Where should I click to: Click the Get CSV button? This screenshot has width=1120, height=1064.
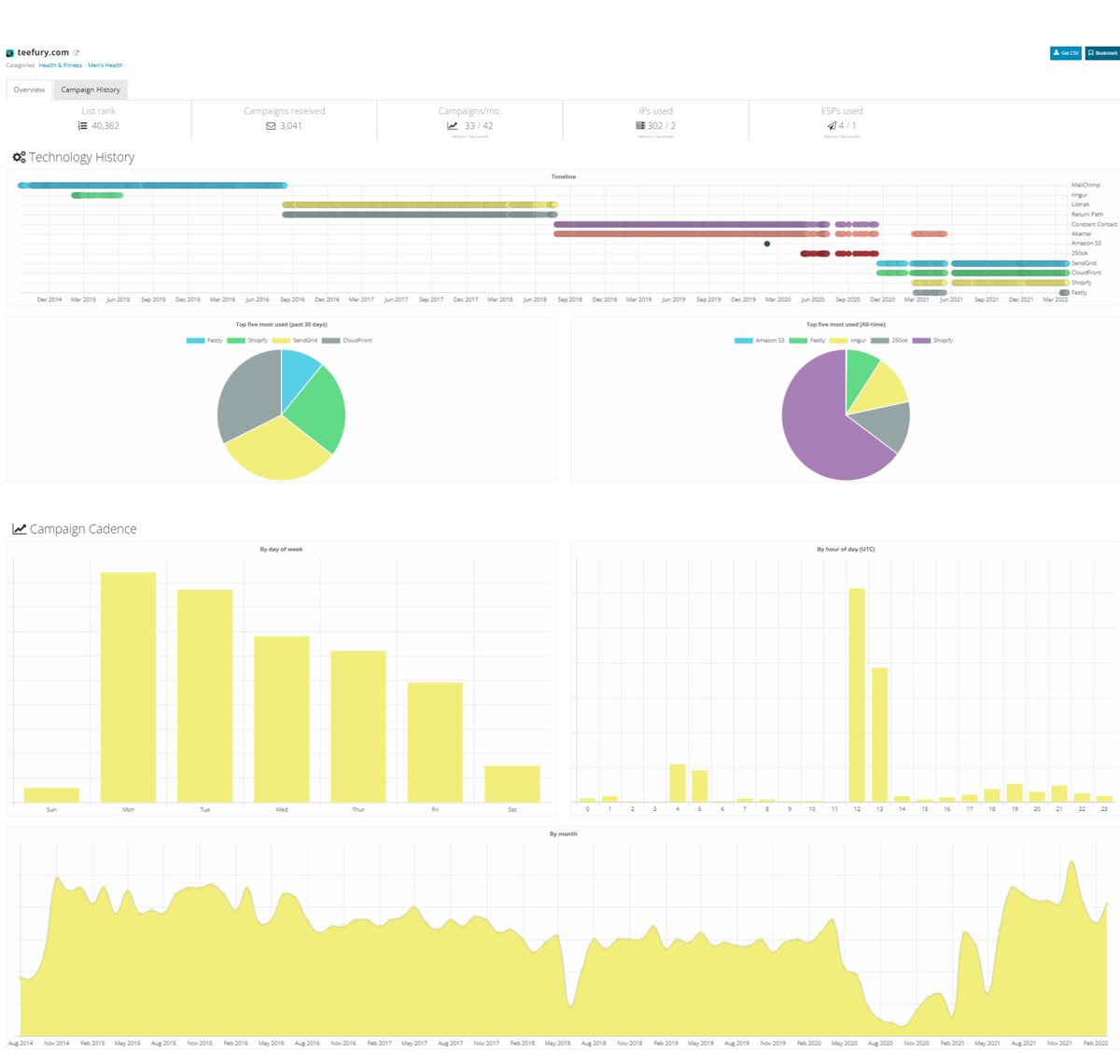(1066, 53)
